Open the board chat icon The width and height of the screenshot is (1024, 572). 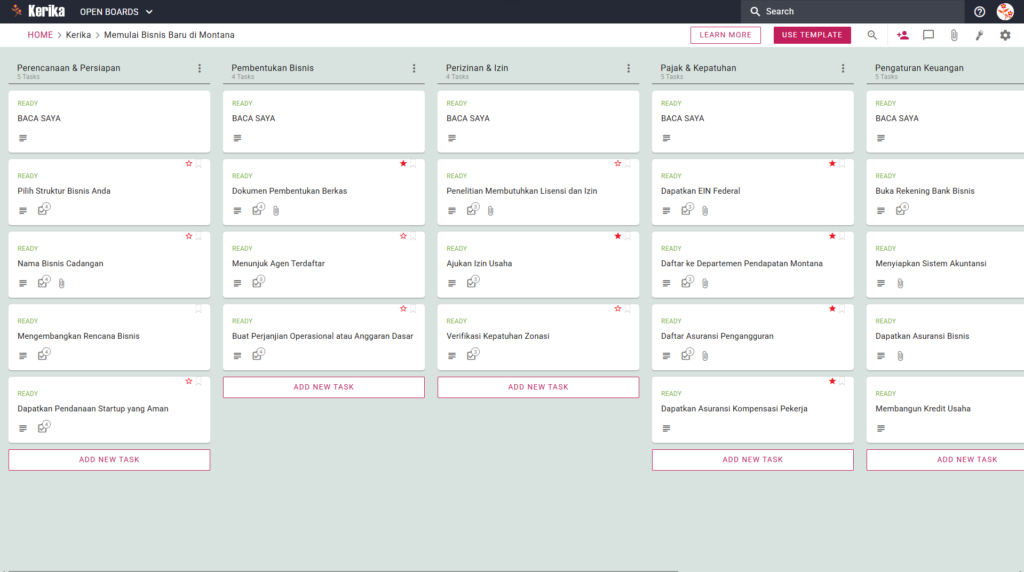point(928,35)
